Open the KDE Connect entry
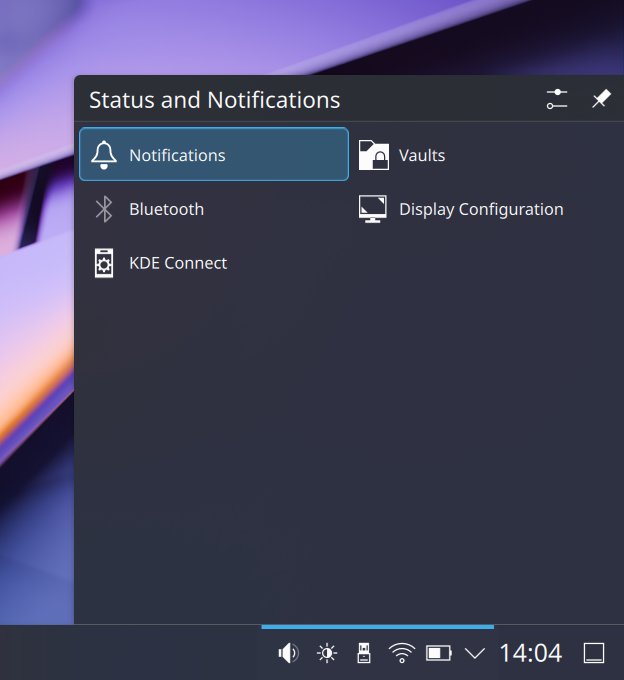The width and height of the screenshot is (624, 680). (214, 263)
